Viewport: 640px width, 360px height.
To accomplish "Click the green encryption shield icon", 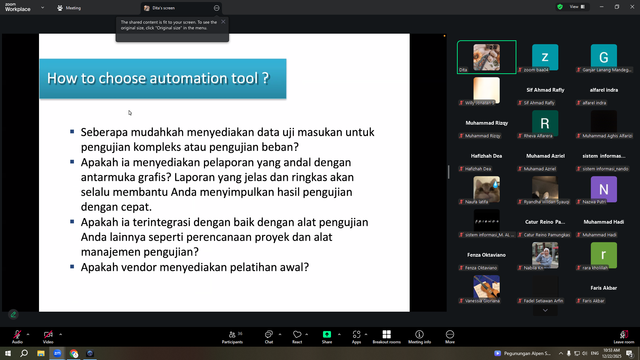I will (560, 7).
